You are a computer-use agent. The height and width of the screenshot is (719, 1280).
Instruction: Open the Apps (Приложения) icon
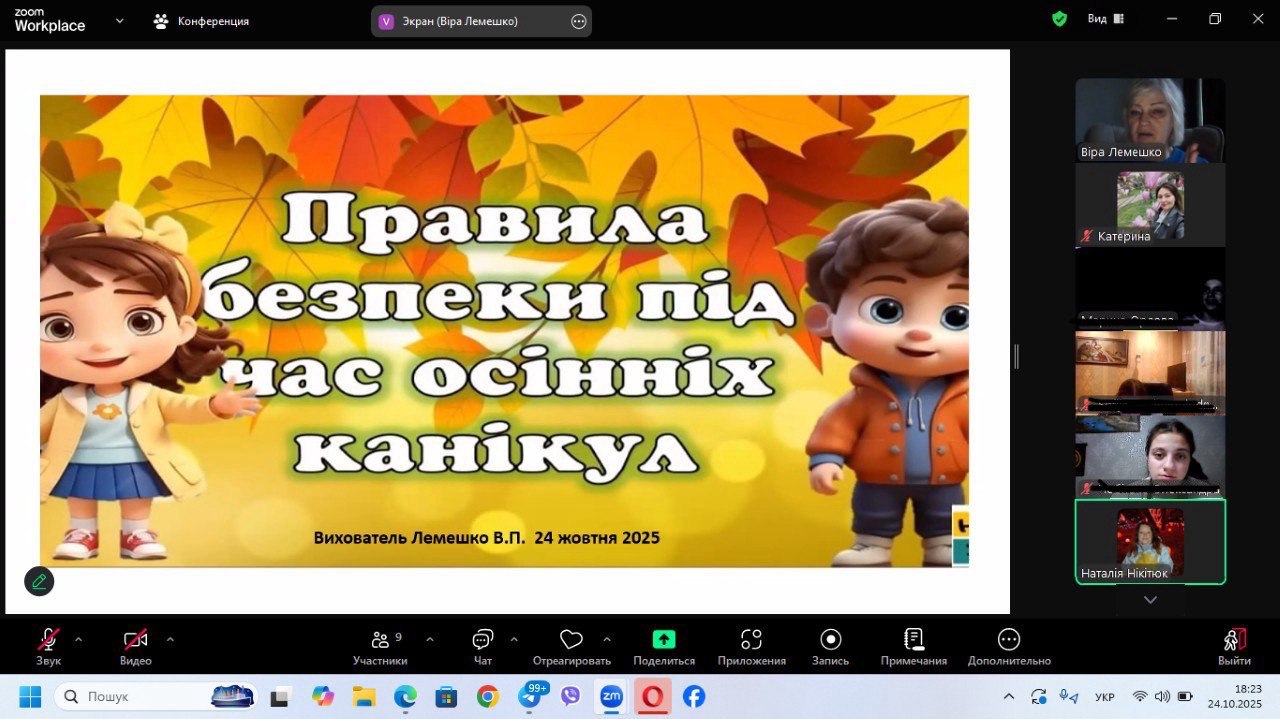tap(751, 640)
